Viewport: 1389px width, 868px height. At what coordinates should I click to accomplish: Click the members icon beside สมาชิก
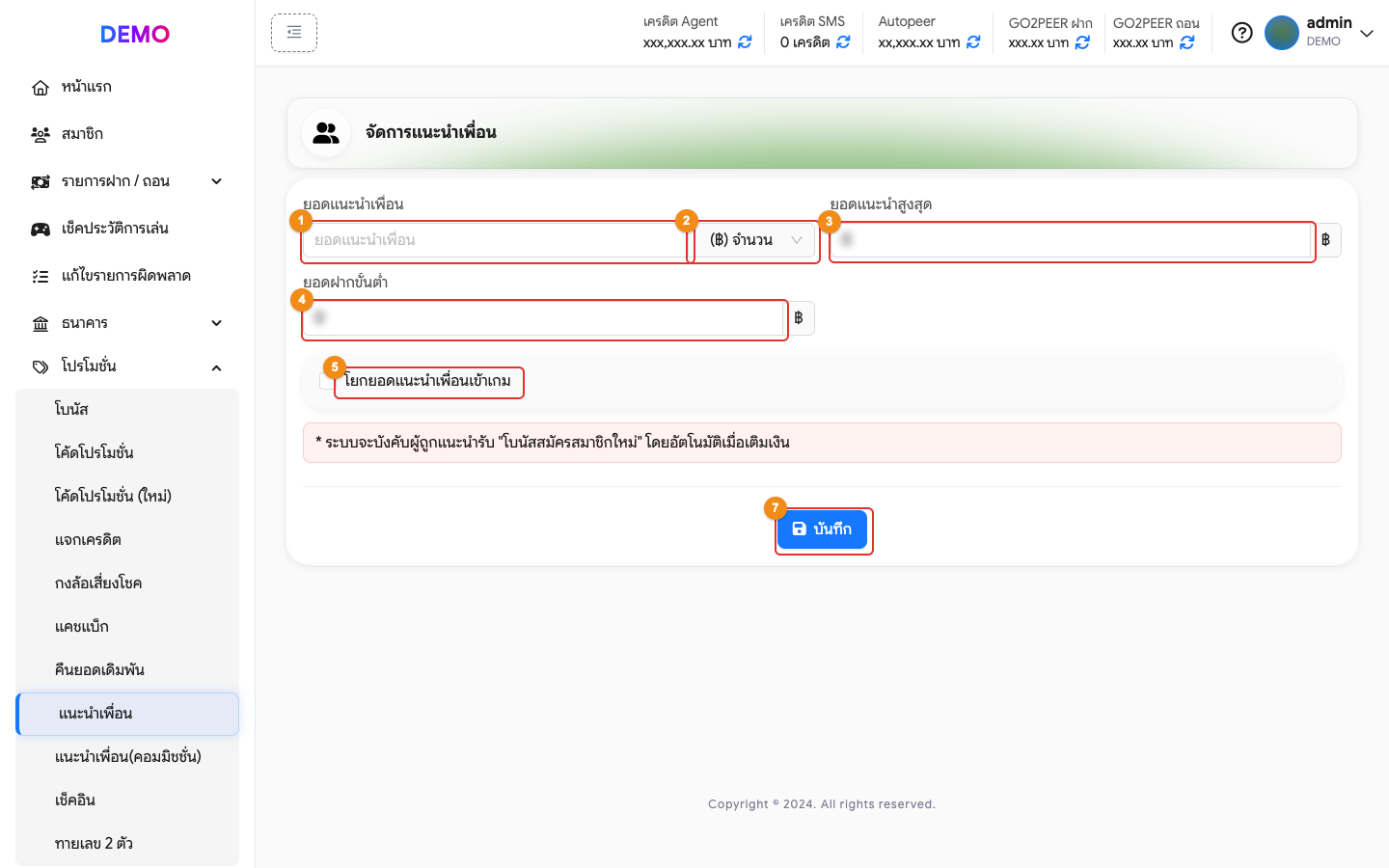tap(41, 134)
